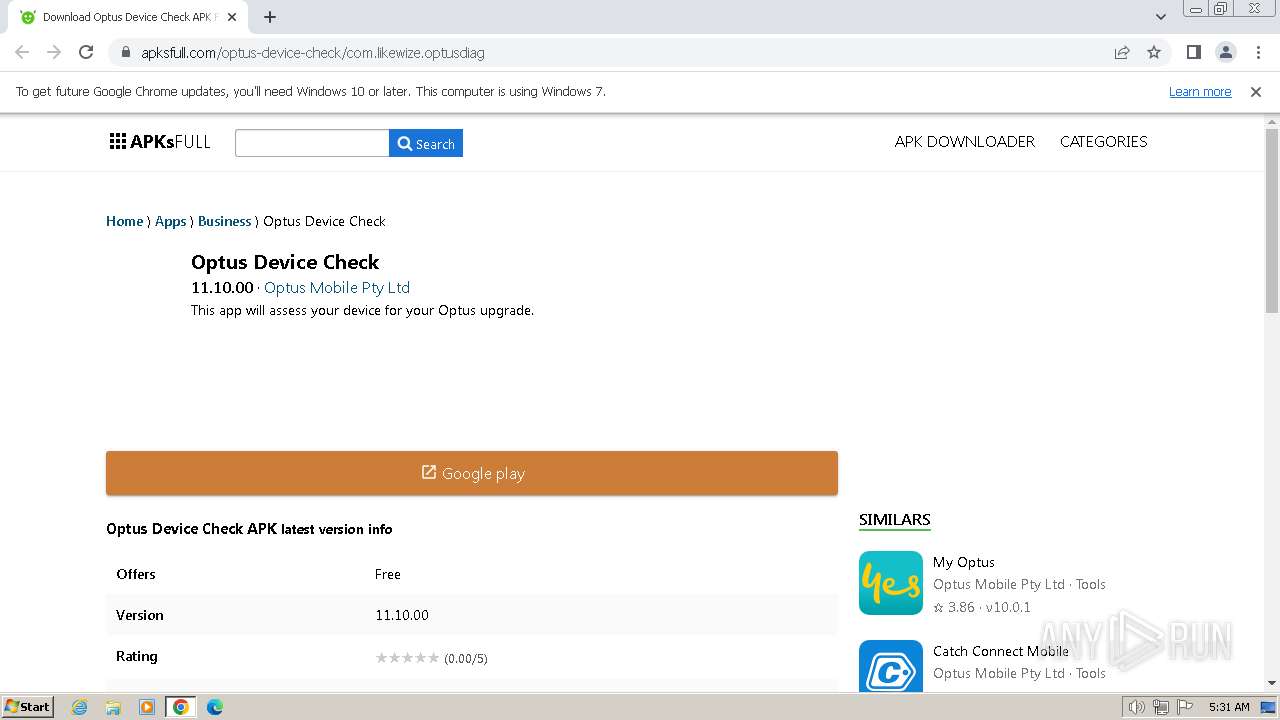1280x720 pixels.
Task: Go to Home breadcrumb
Action: tap(124, 221)
